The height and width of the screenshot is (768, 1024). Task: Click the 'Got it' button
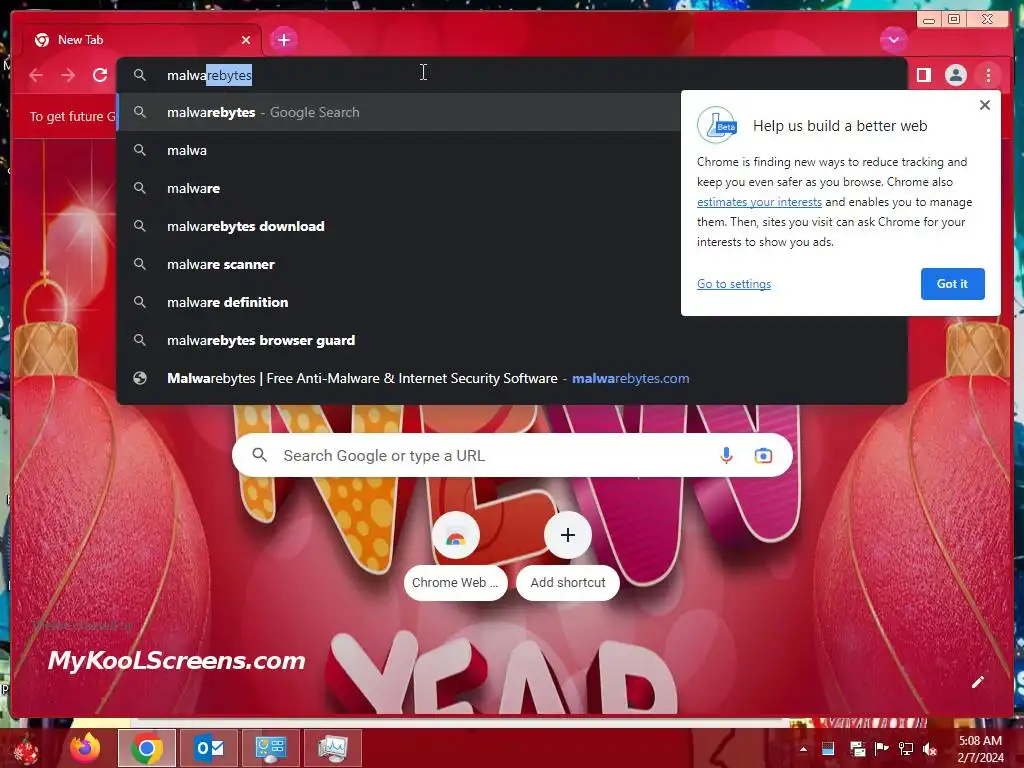(952, 284)
